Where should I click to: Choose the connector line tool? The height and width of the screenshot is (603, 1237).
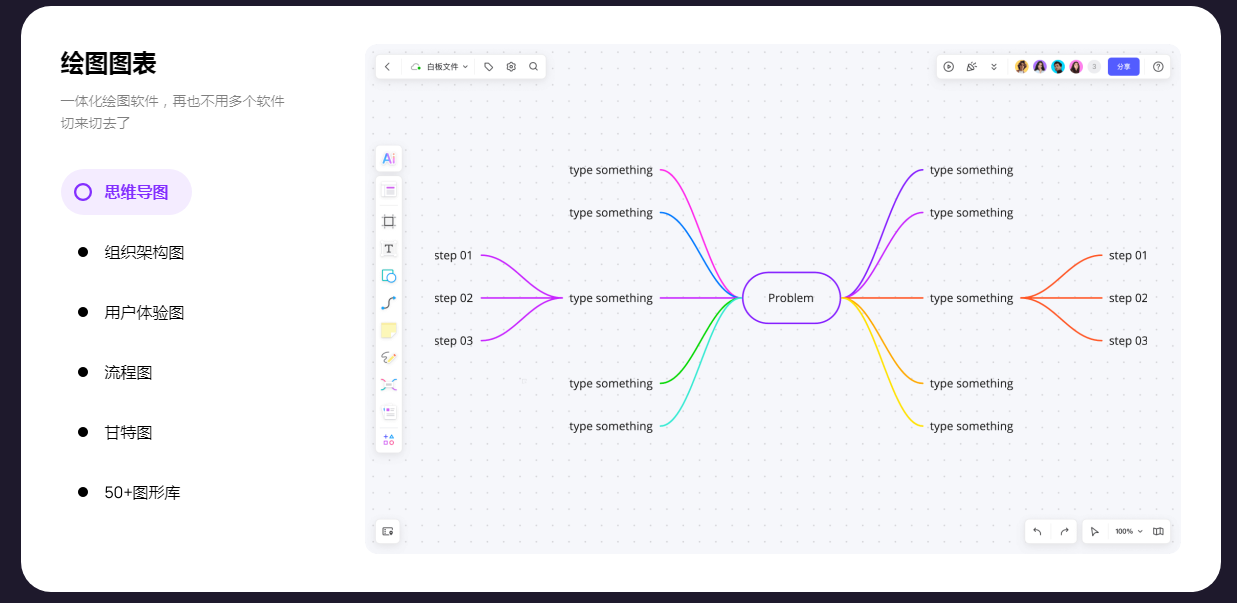pyautogui.click(x=389, y=303)
